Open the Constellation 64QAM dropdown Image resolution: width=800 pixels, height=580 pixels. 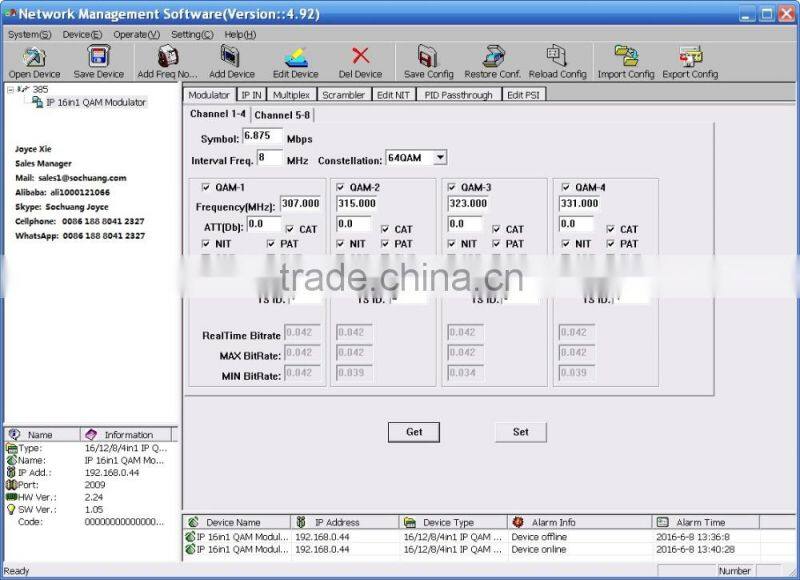click(440, 158)
